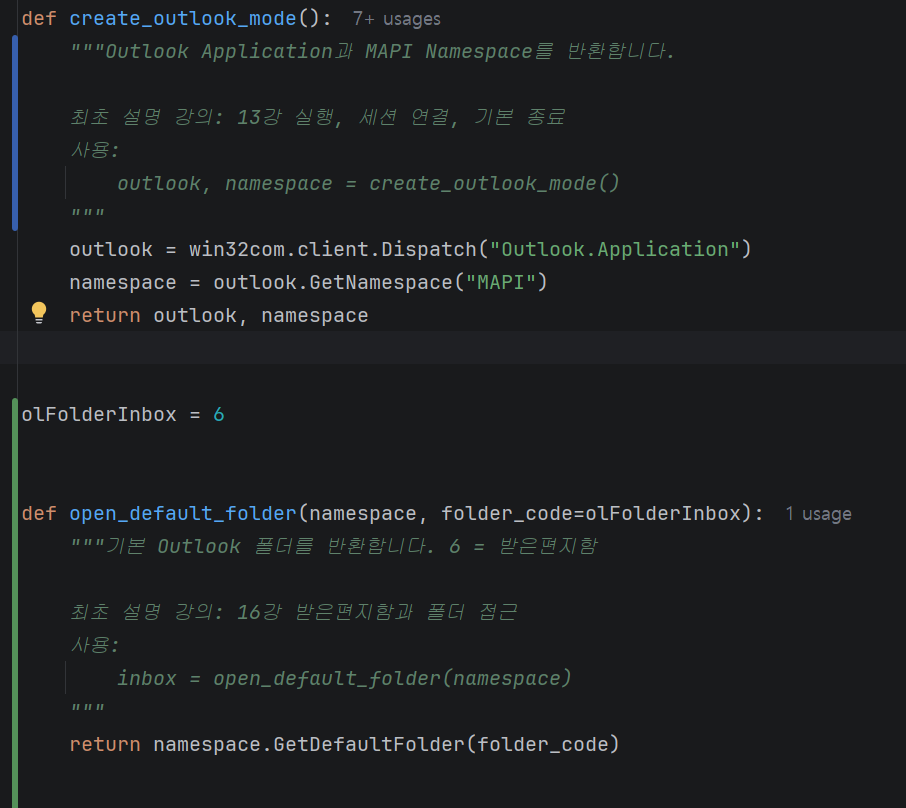Click the number 6 after olFolderInbox
906x808 pixels.
(218, 414)
